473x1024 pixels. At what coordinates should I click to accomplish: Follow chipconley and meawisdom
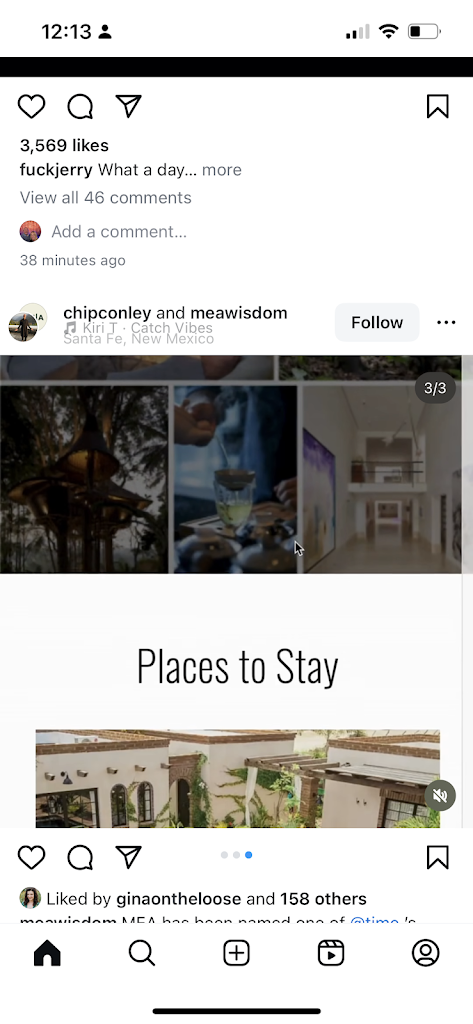coord(377,322)
